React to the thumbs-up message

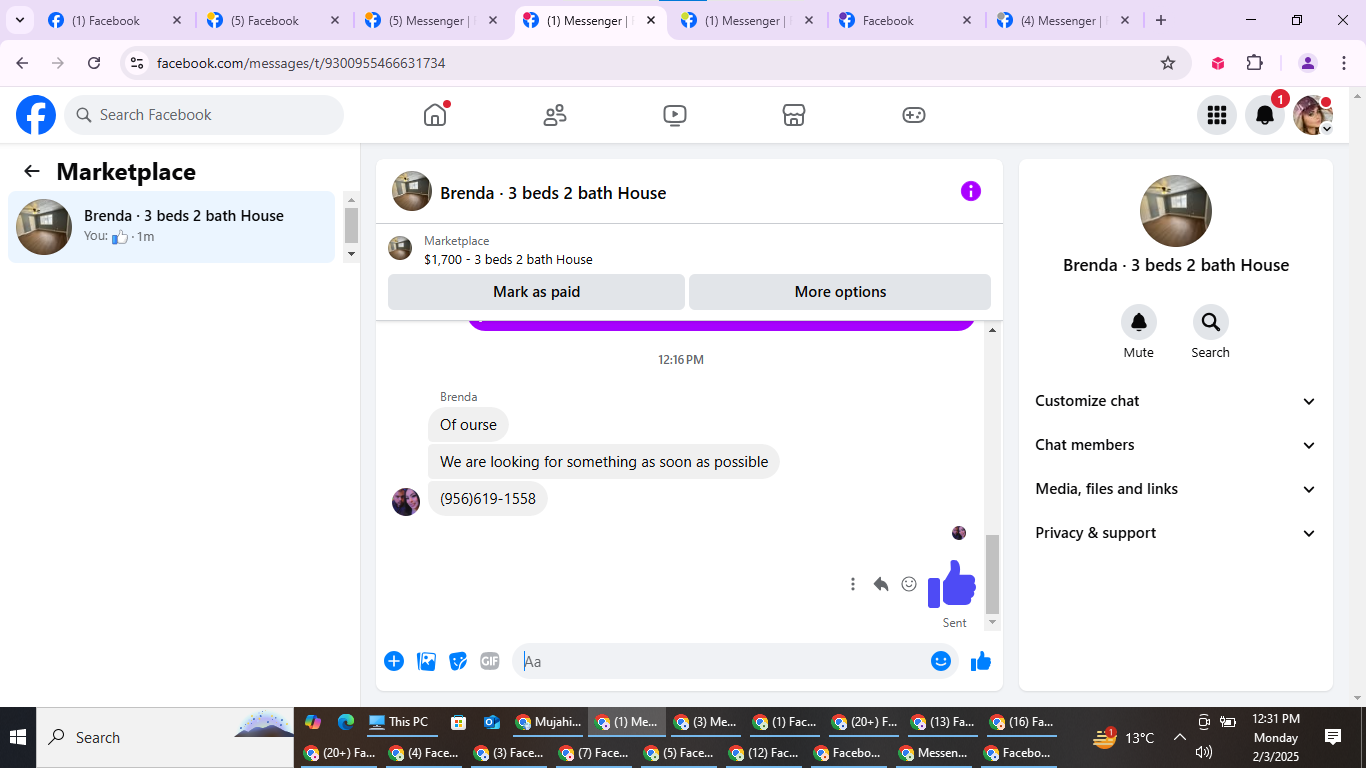pyautogui.click(x=909, y=584)
